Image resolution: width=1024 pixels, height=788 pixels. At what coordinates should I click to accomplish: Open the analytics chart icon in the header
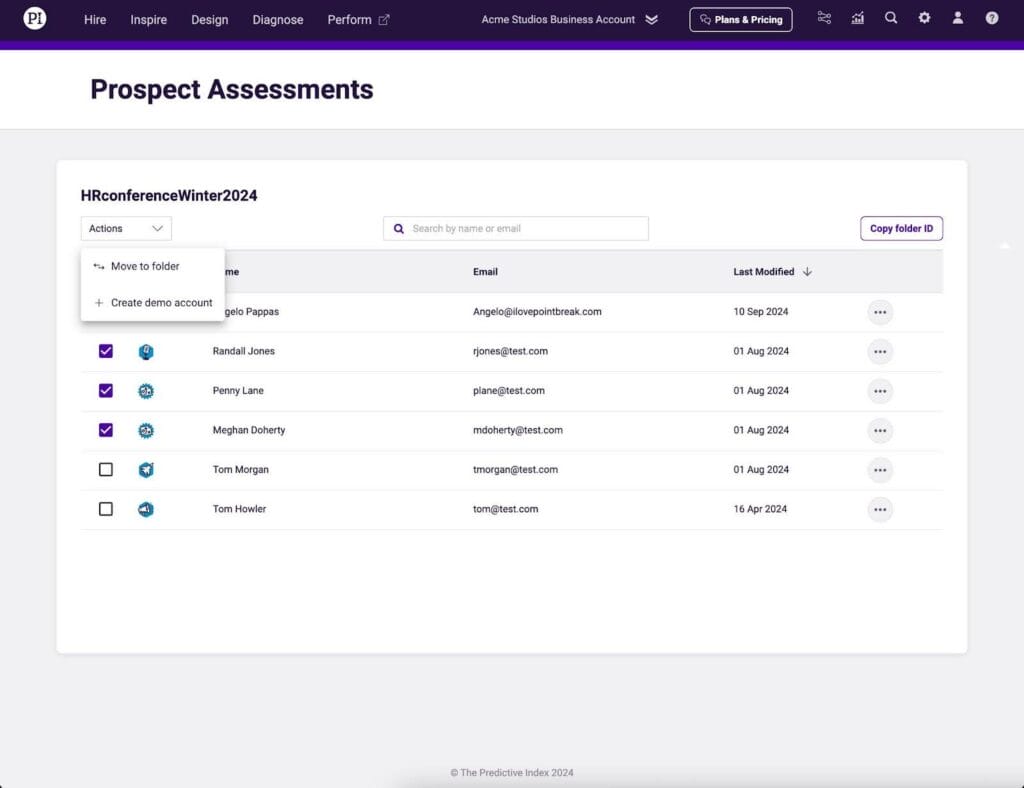pos(858,18)
